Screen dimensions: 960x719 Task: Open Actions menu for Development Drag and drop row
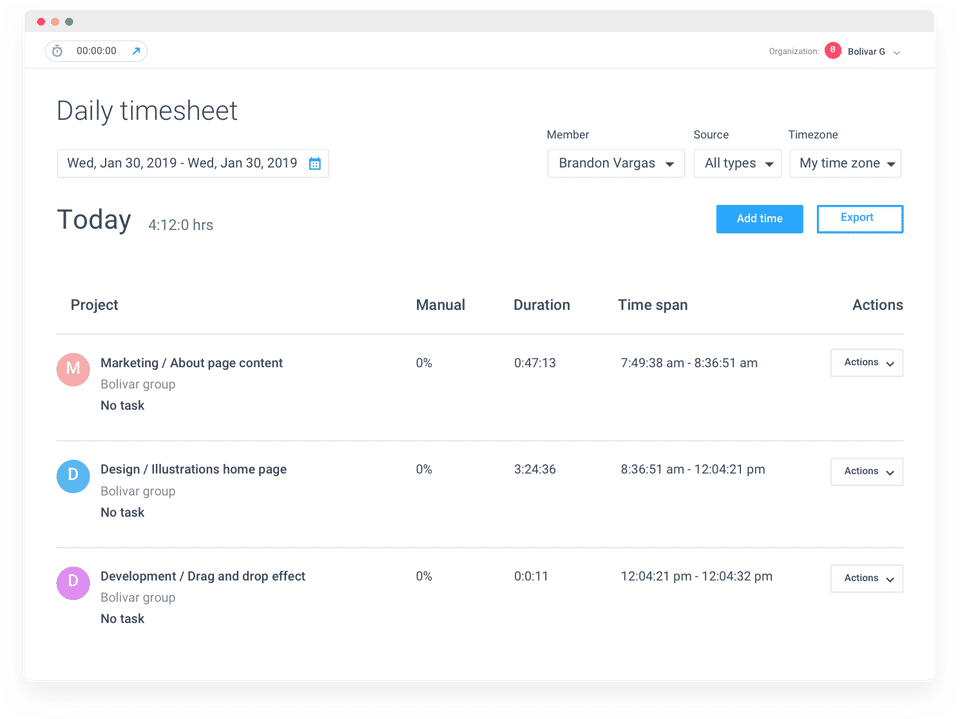(x=866, y=578)
